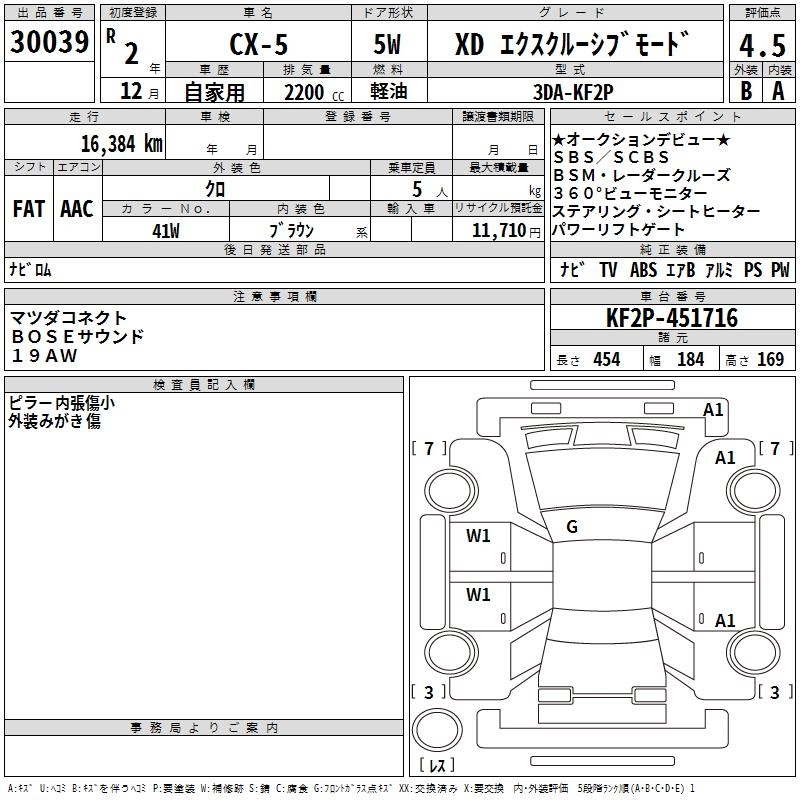Select TV in genuine equipment row

[608, 269]
